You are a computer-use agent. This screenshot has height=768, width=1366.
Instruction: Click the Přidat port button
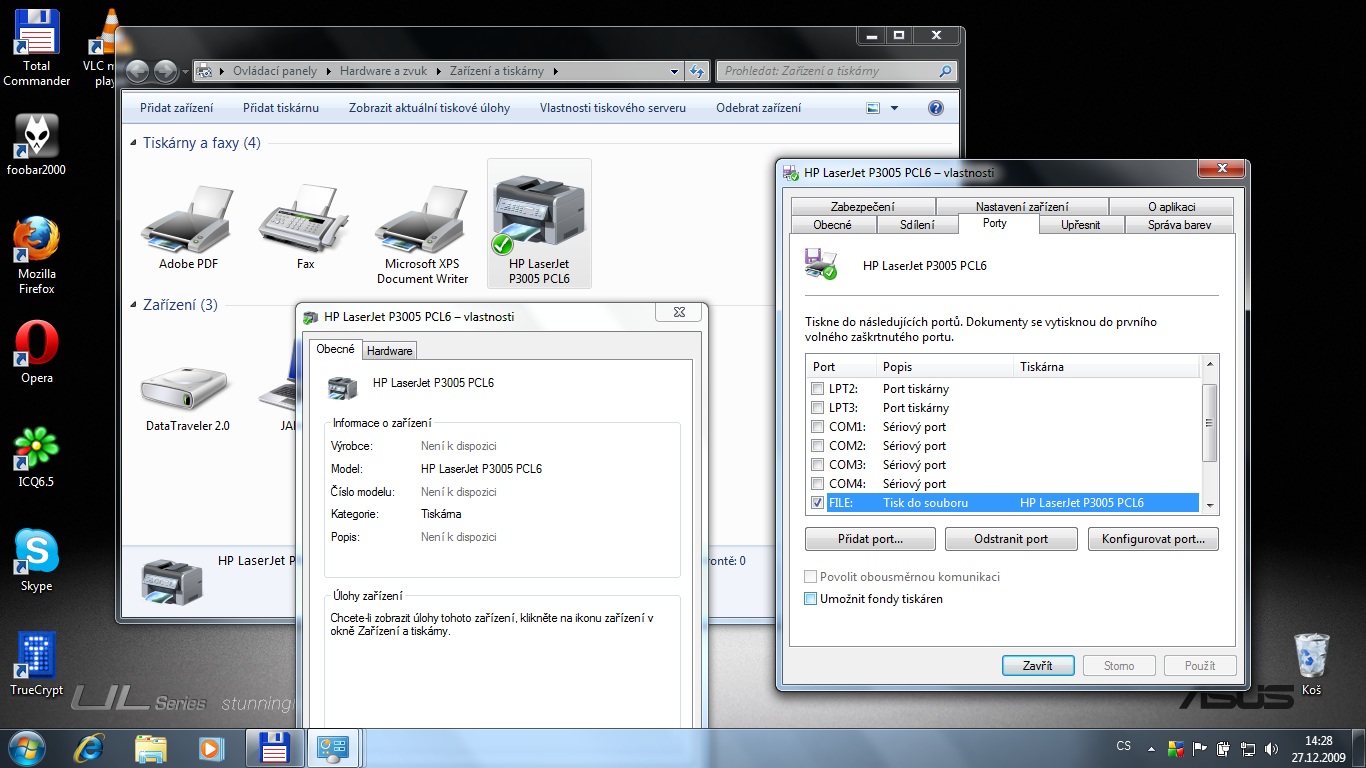point(870,539)
